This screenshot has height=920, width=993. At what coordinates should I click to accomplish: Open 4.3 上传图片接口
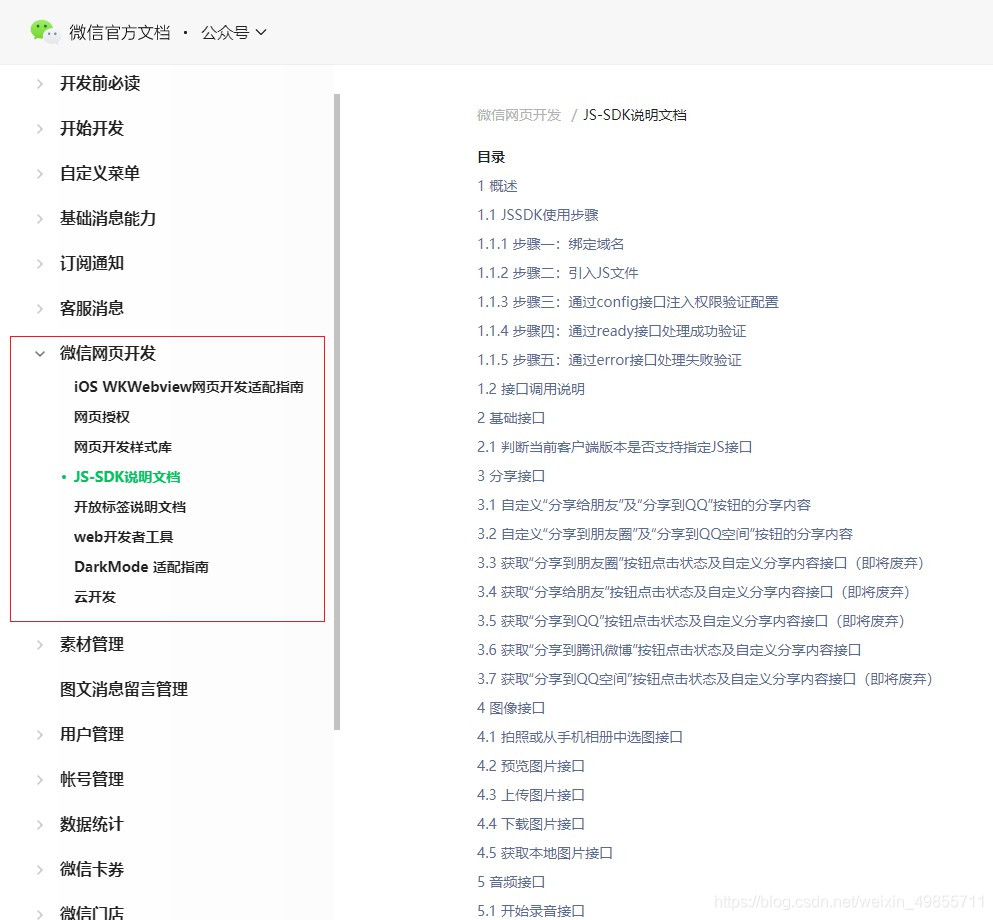point(531,795)
